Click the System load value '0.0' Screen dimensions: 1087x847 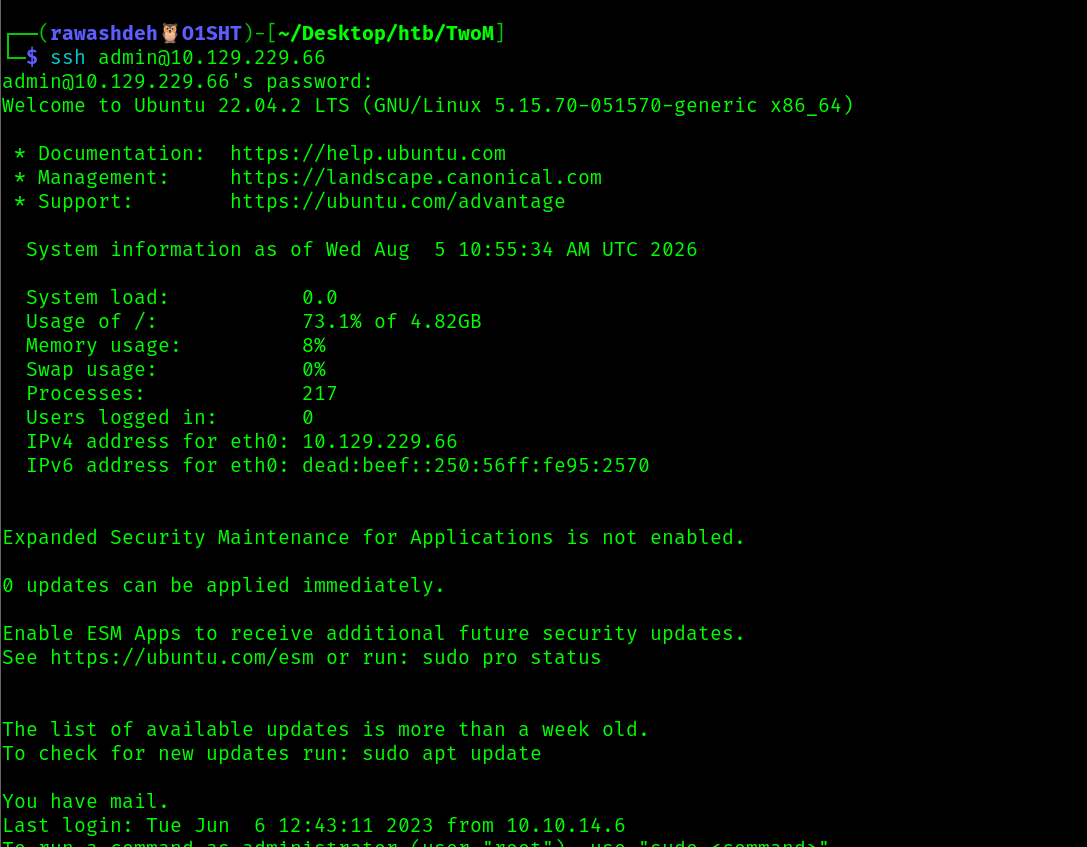pyautogui.click(x=320, y=298)
